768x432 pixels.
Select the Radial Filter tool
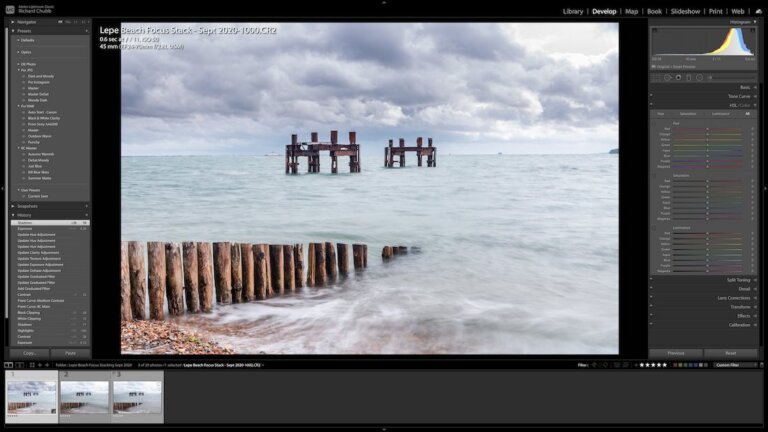(x=699, y=77)
